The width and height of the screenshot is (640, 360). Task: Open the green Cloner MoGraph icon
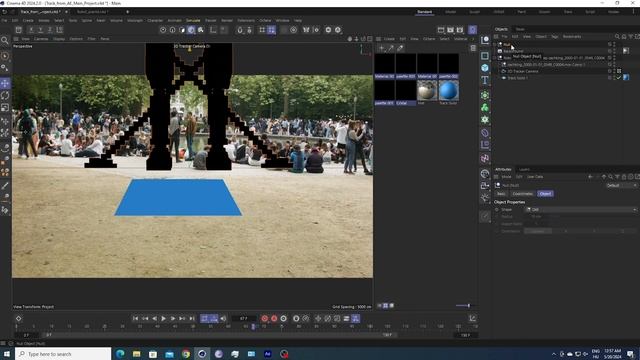pyautogui.click(x=485, y=107)
